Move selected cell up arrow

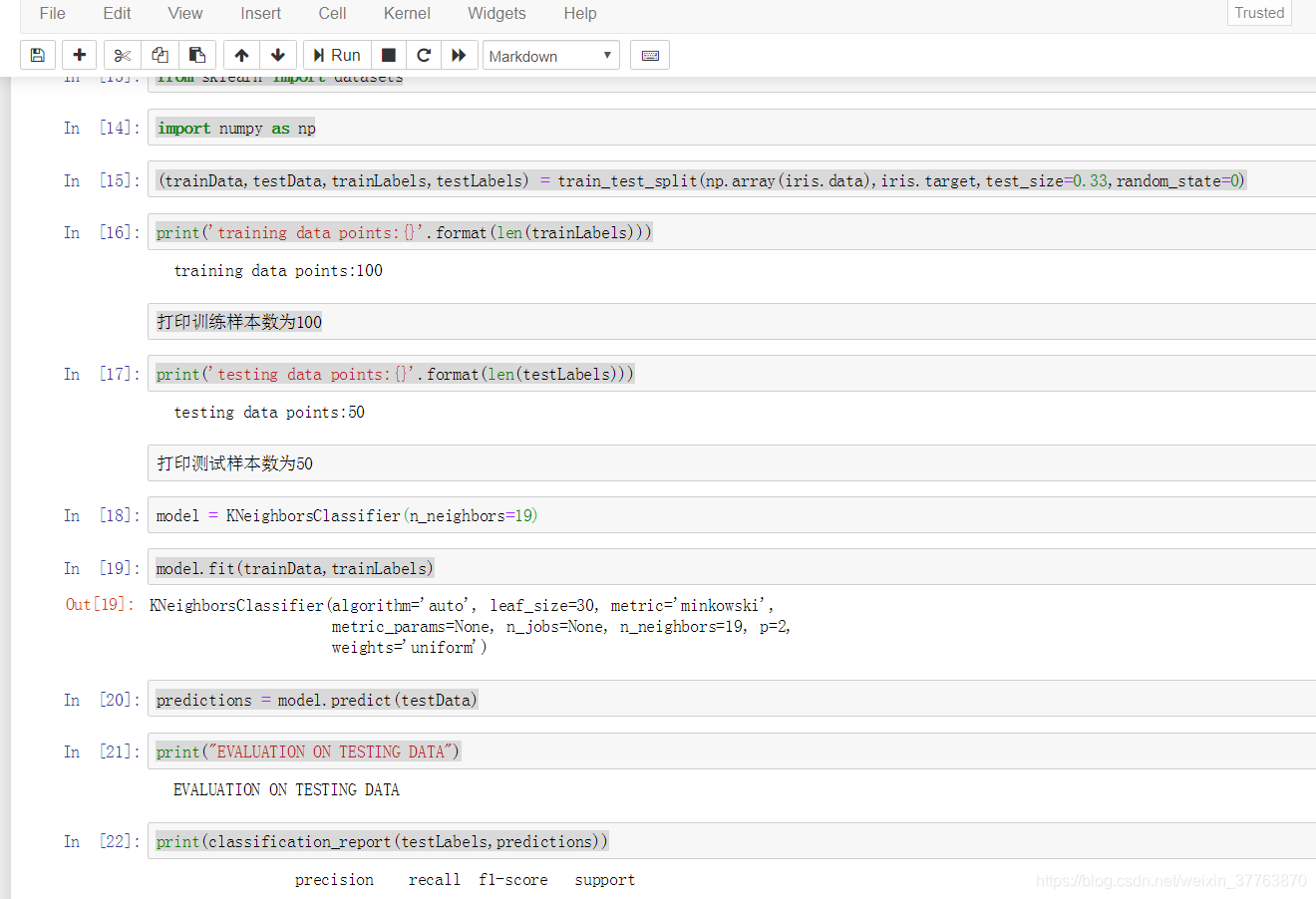coord(241,56)
